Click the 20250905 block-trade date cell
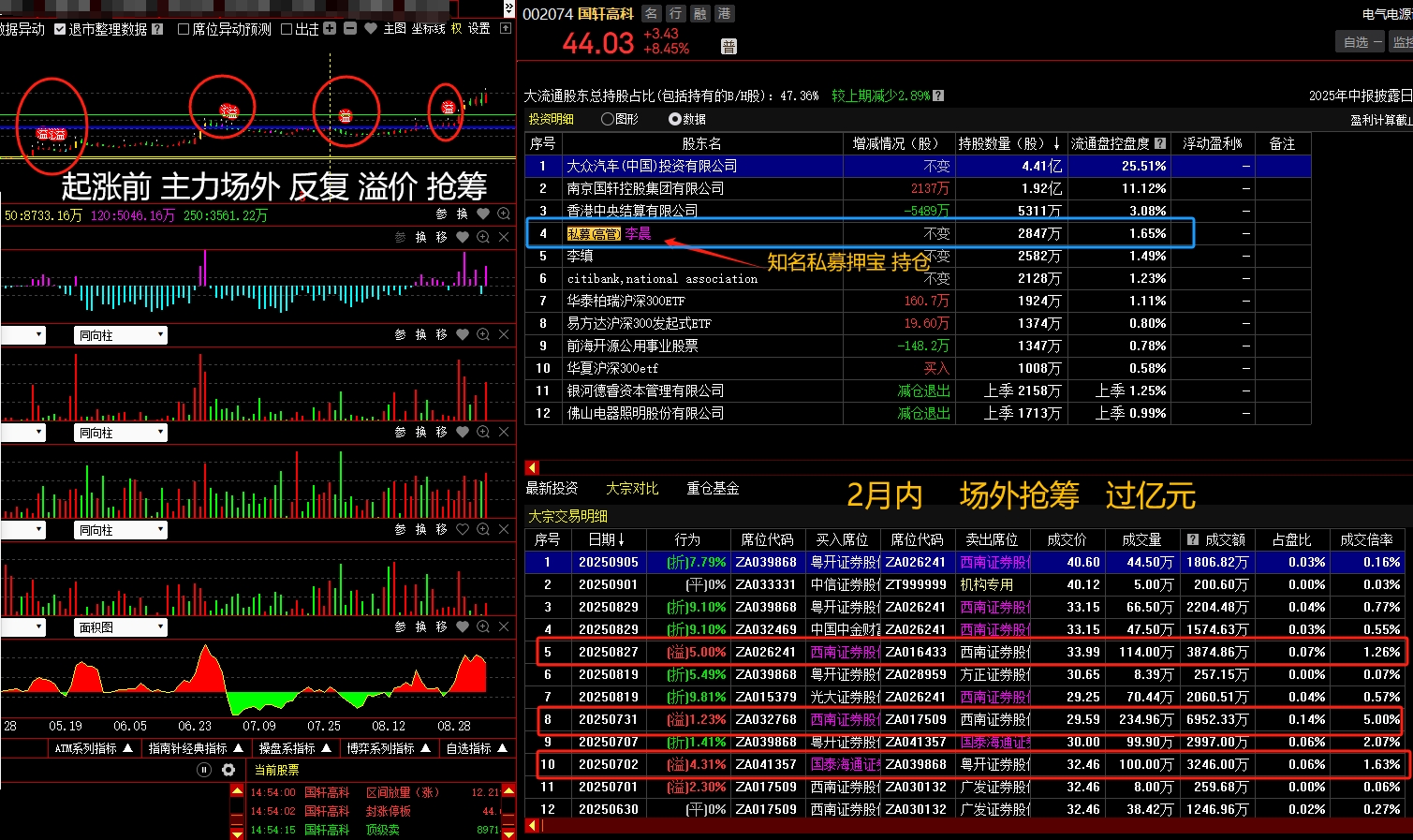Screen dimensions: 1413x840 tap(608, 562)
